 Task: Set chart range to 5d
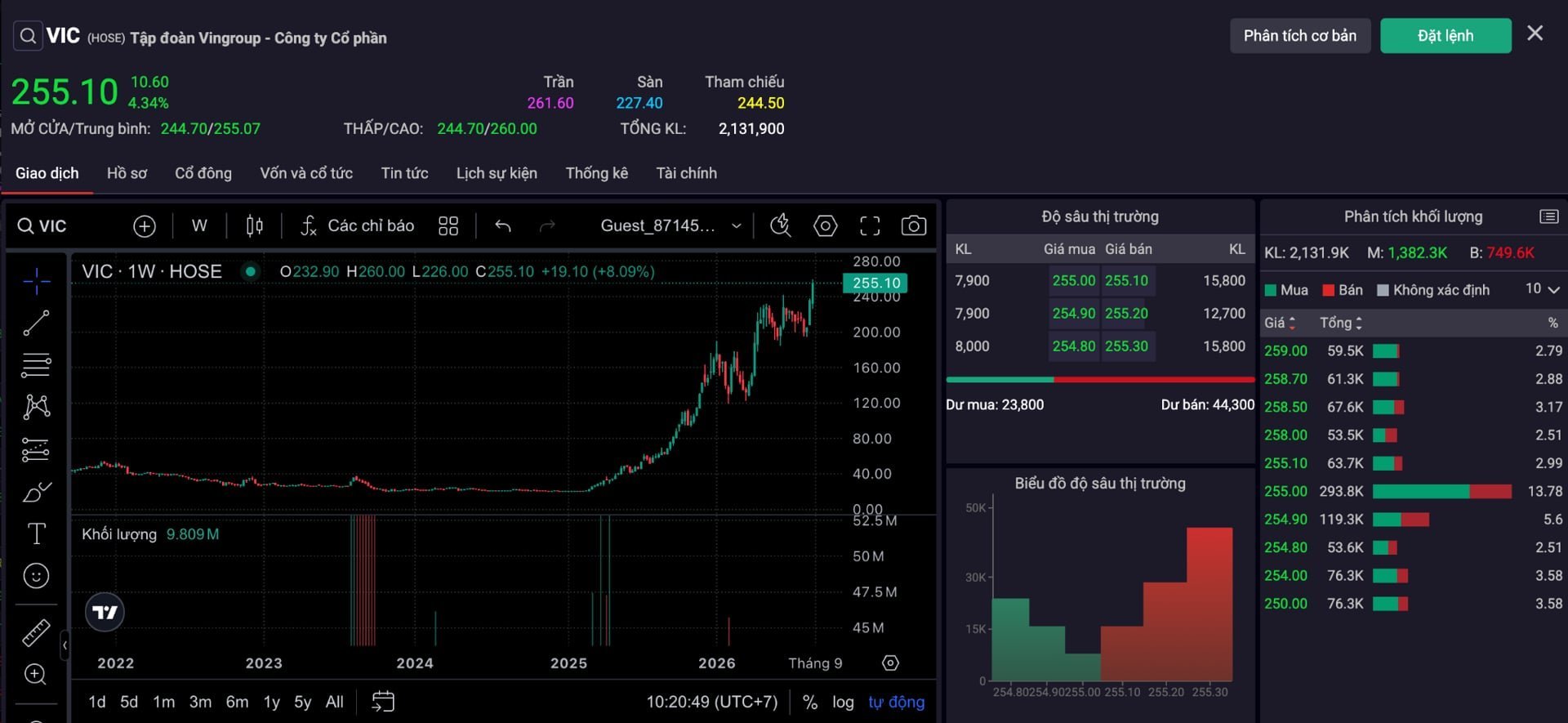129,702
